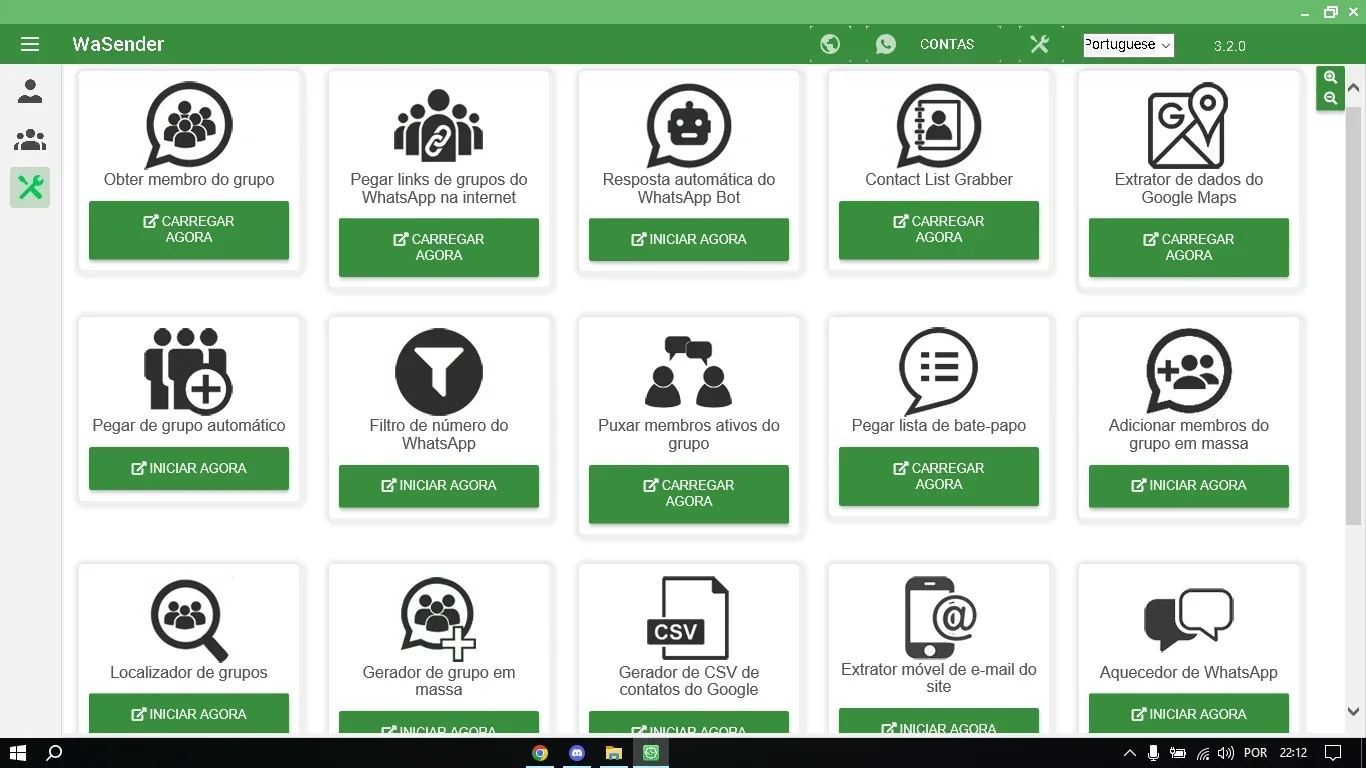The height and width of the screenshot is (768, 1366).
Task: Click the Aquecedor de WhatsApp icon
Action: pos(1188,620)
